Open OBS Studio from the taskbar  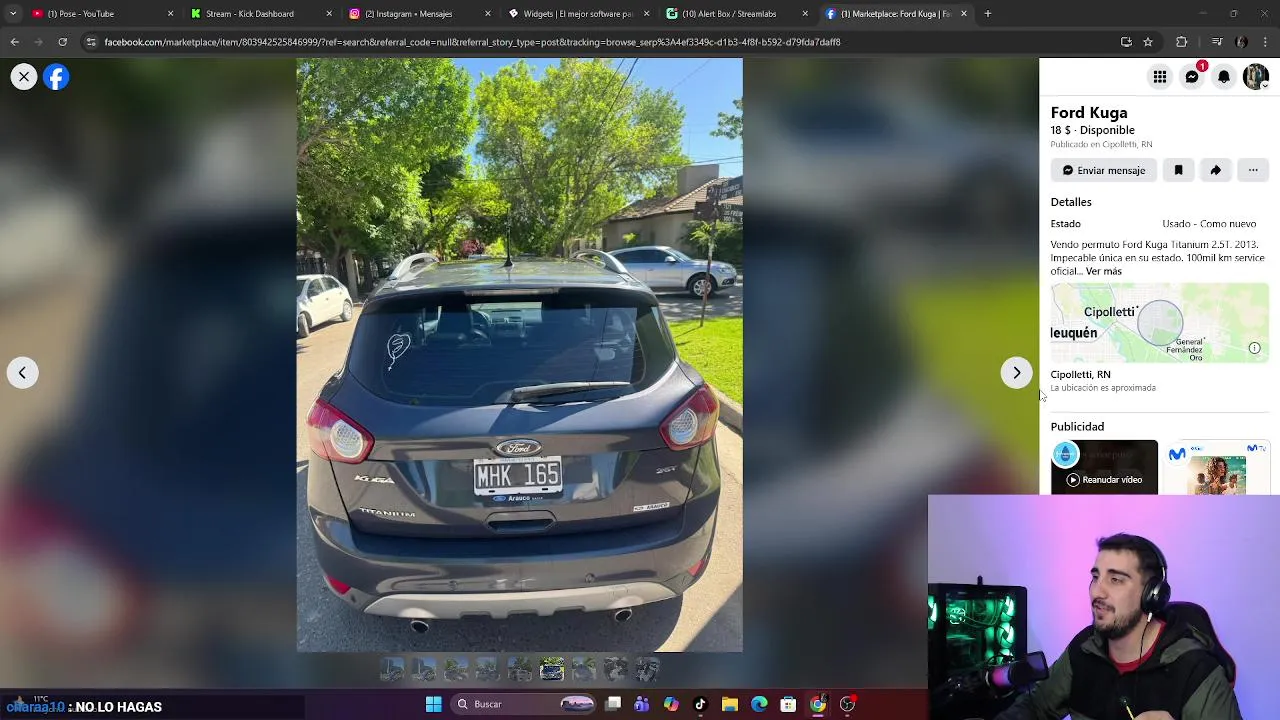tap(848, 704)
